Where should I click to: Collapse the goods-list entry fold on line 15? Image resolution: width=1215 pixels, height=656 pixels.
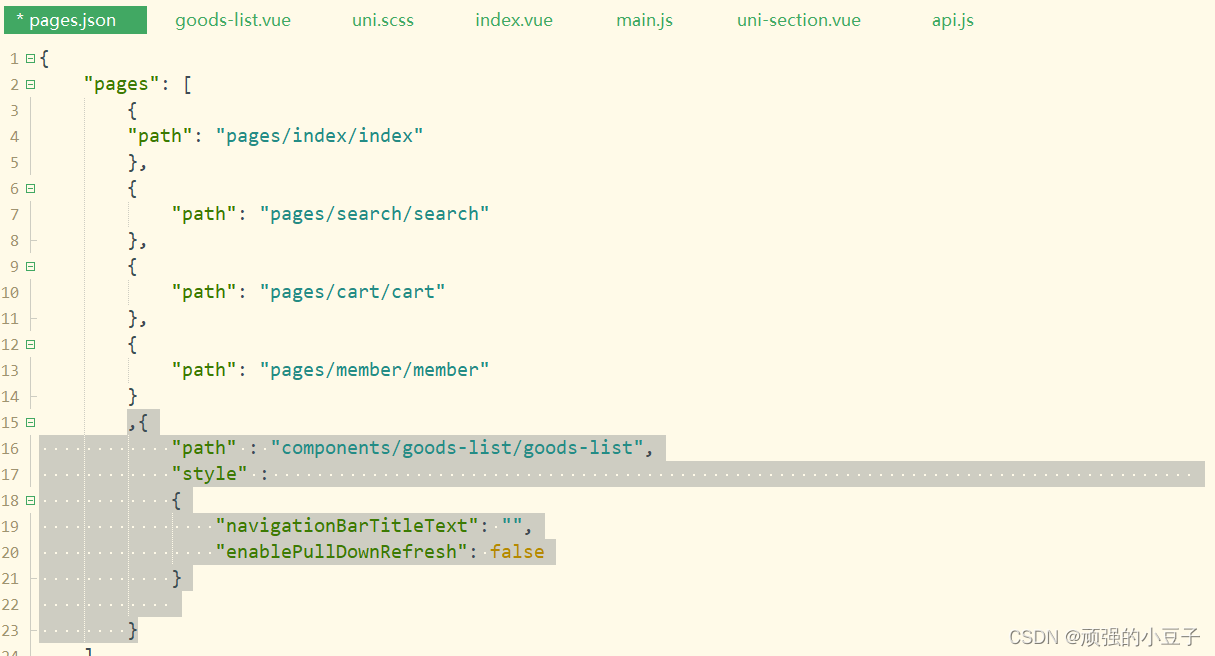(29, 422)
